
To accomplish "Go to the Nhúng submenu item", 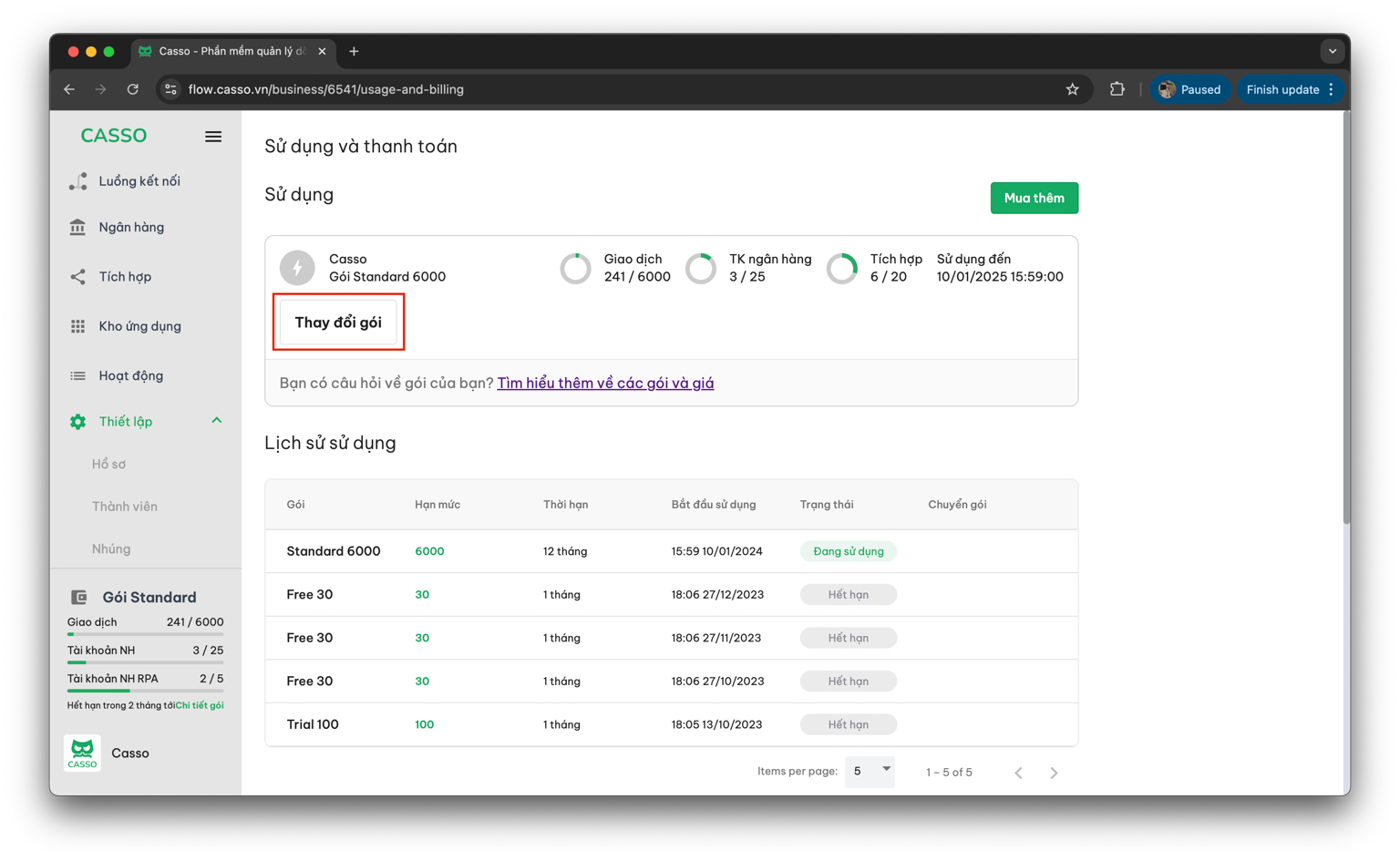I will (x=111, y=548).
